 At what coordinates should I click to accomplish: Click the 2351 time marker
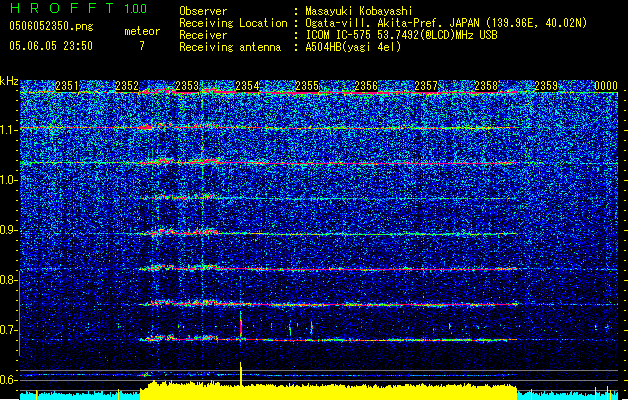[x=67, y=86]
